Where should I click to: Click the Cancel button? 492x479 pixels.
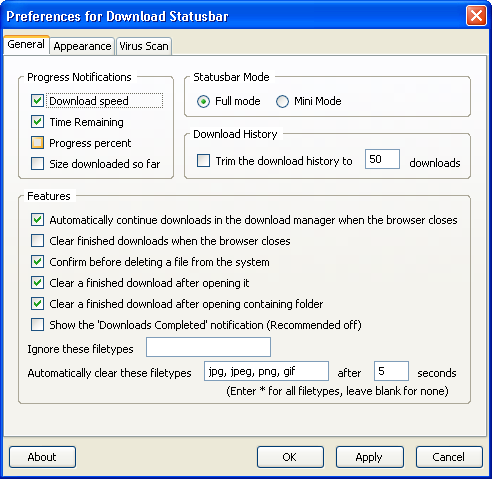tap(449, 457)
